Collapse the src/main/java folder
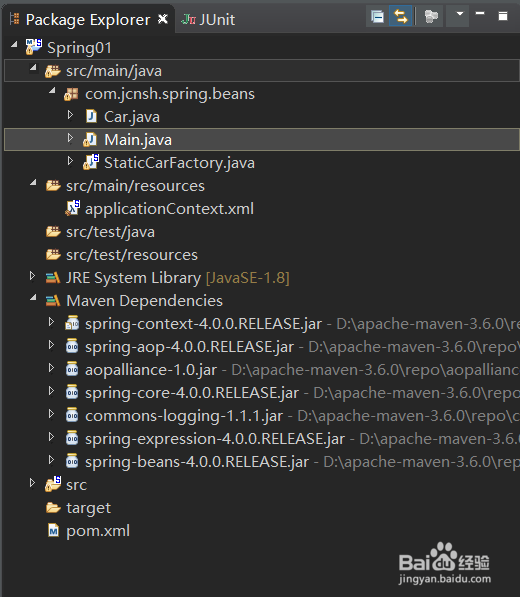 (x=33, y=68)
